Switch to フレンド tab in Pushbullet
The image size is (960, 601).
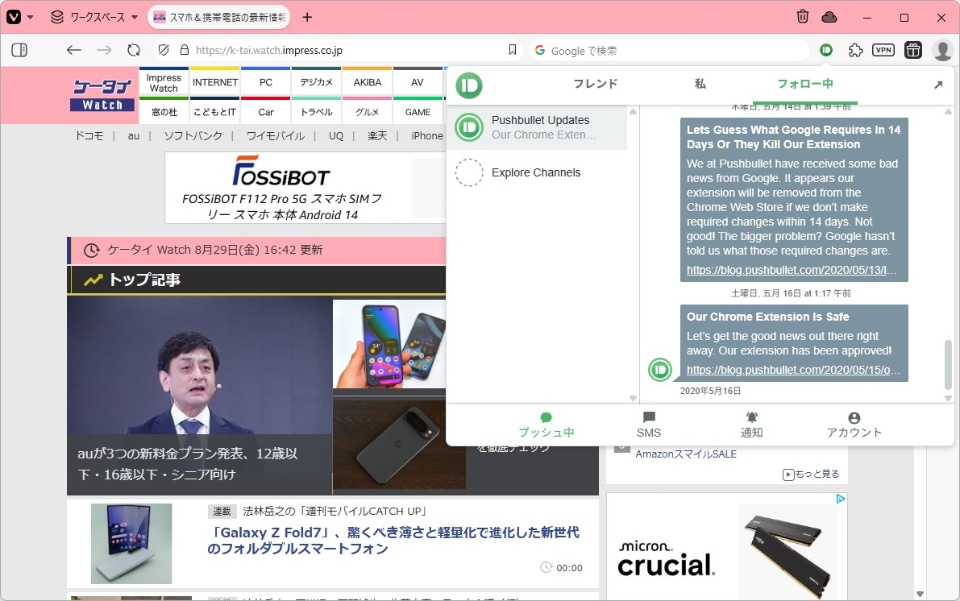pos(595,84)
